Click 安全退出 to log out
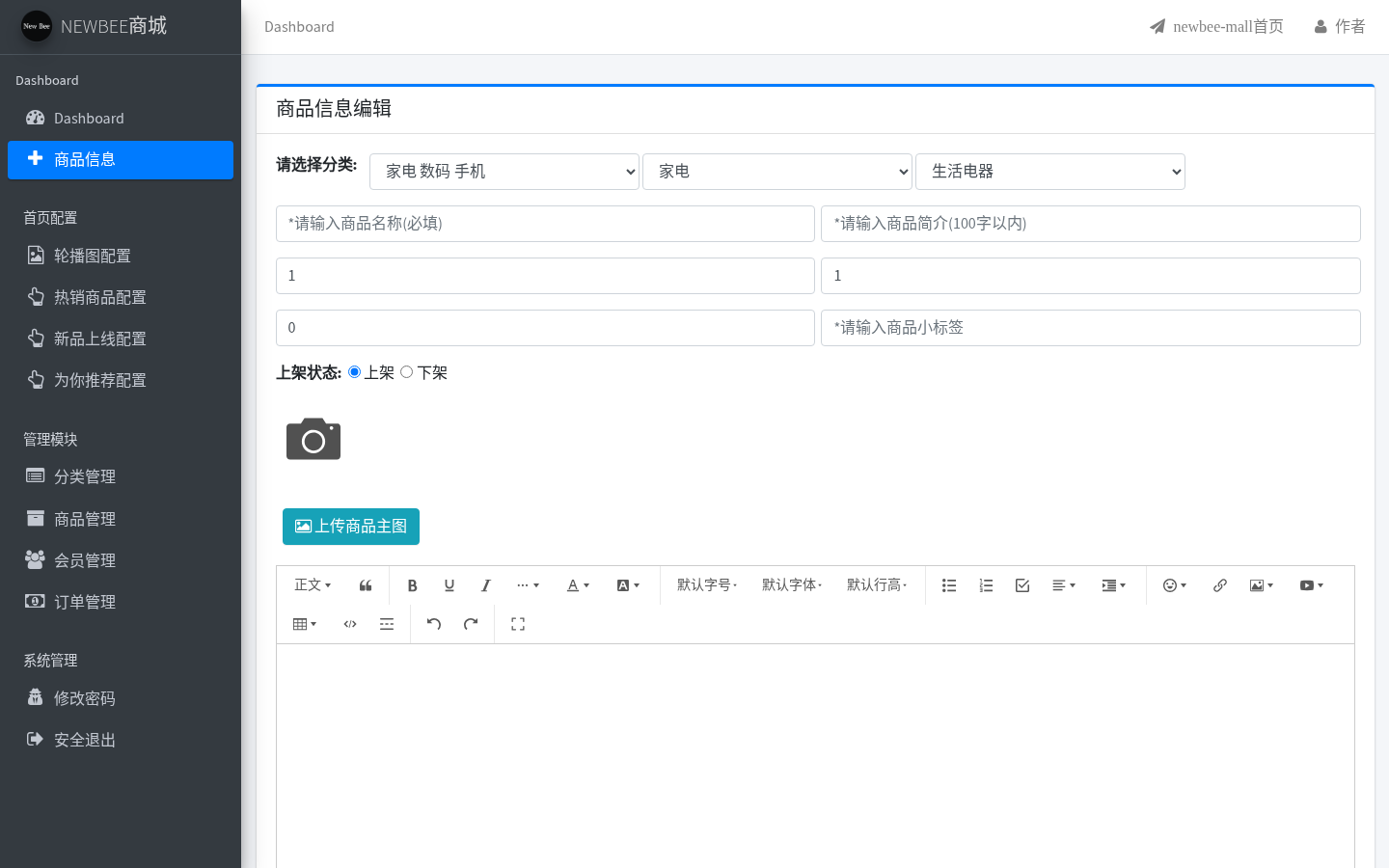 click(x=121, y=740)
